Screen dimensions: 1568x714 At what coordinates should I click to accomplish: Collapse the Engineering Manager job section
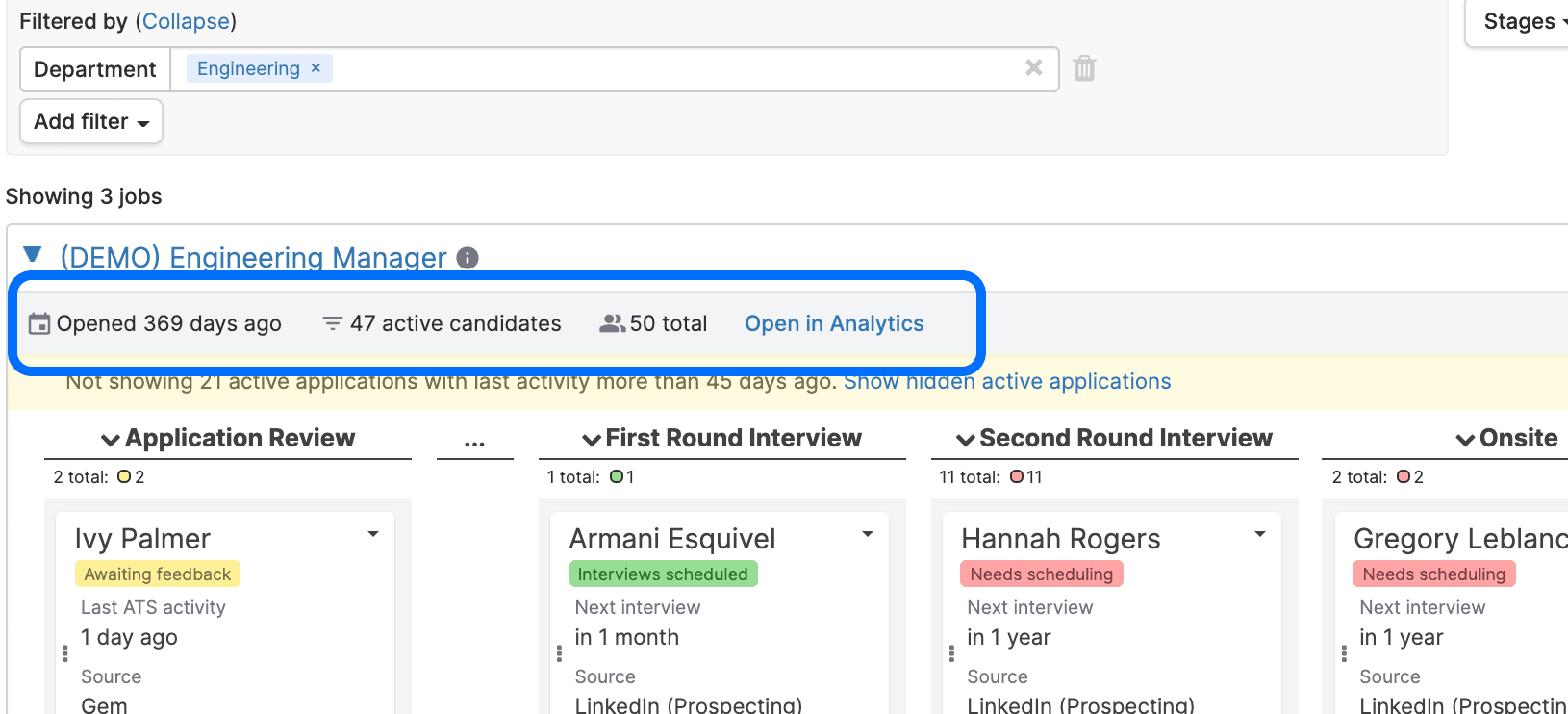[x=33, y=255]
